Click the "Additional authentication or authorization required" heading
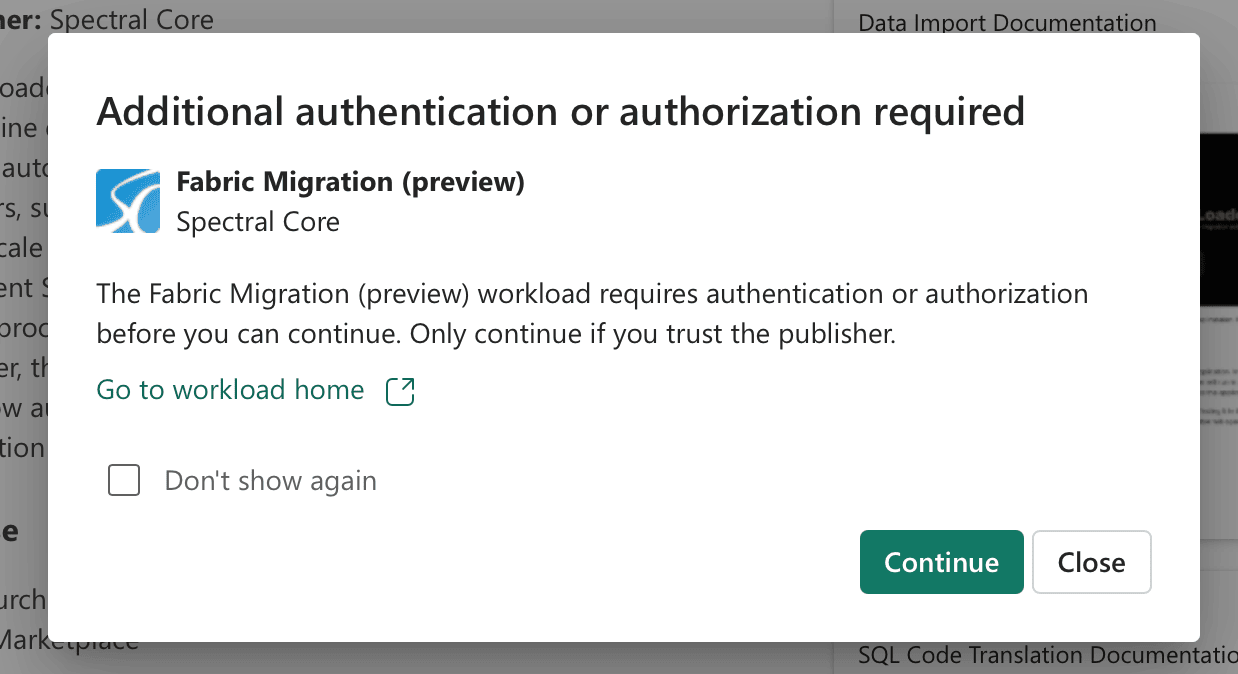 click(560, 111)
